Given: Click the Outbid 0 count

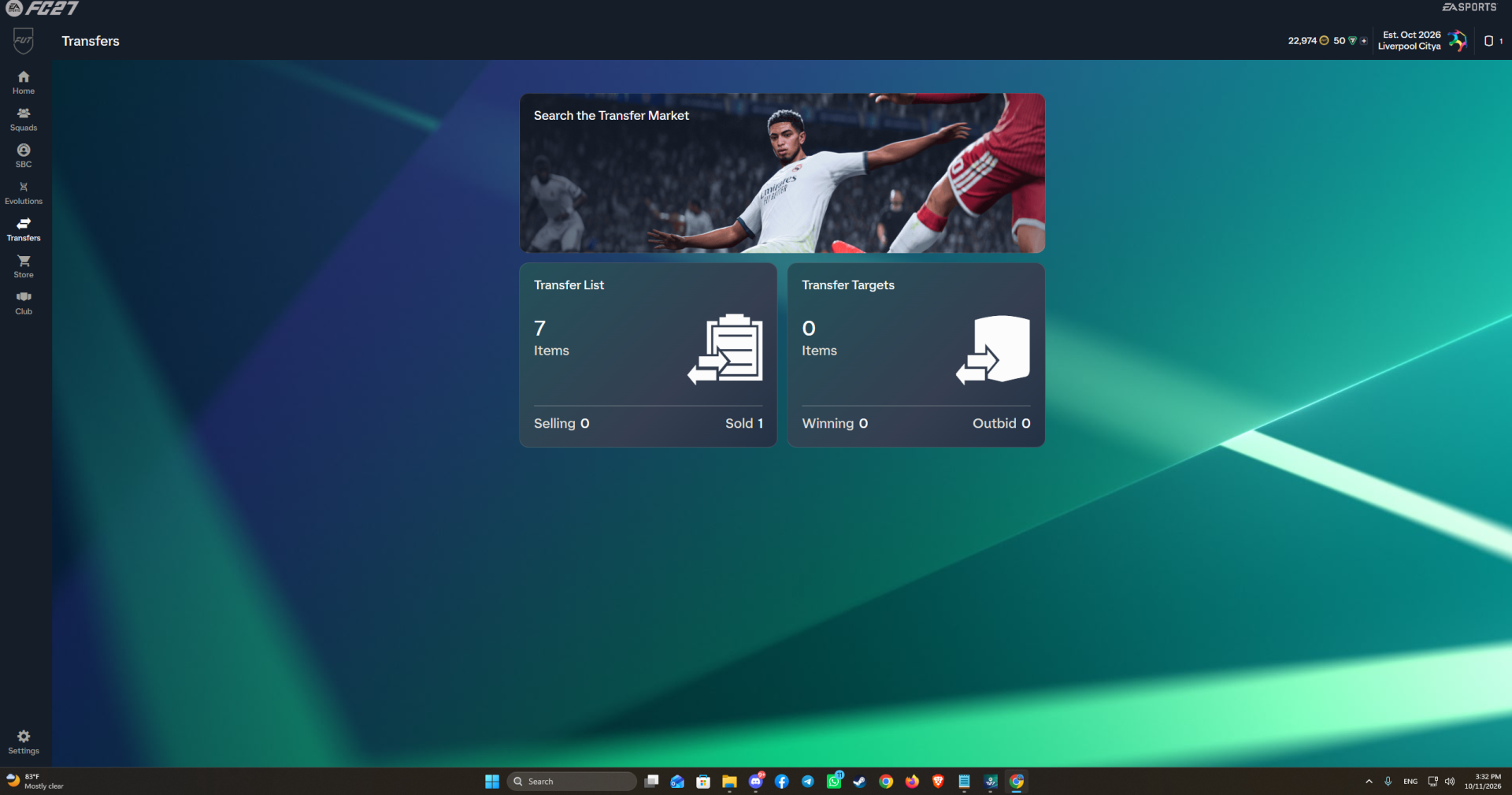Looking at the screenshot, I should 1001,423.
